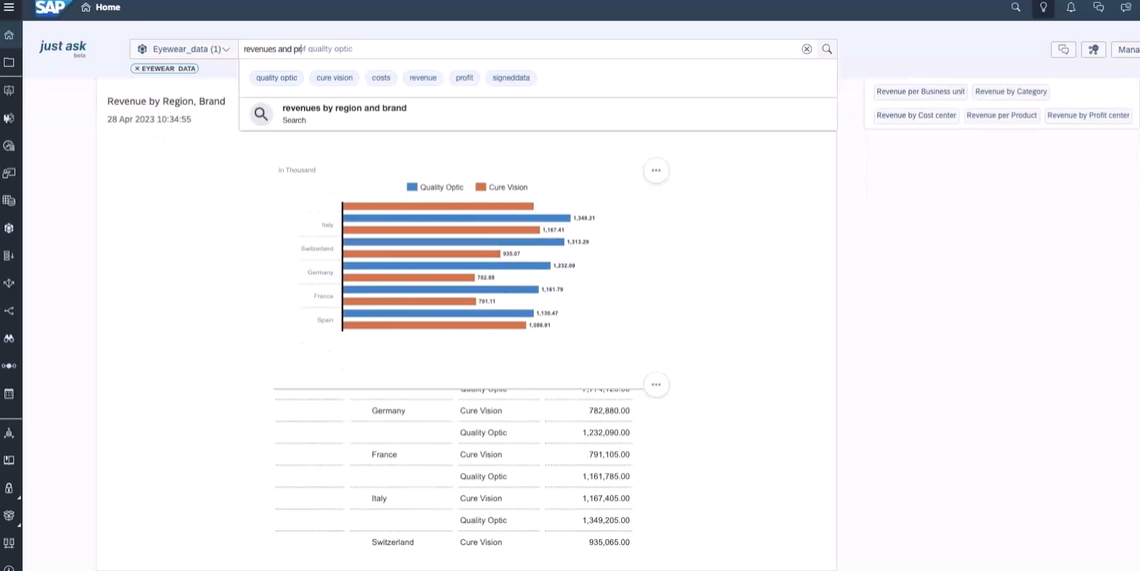Open the Calendar icon in sidebar
The height and width of the screenshot is (571, 1140).
[x=9, y=394]
